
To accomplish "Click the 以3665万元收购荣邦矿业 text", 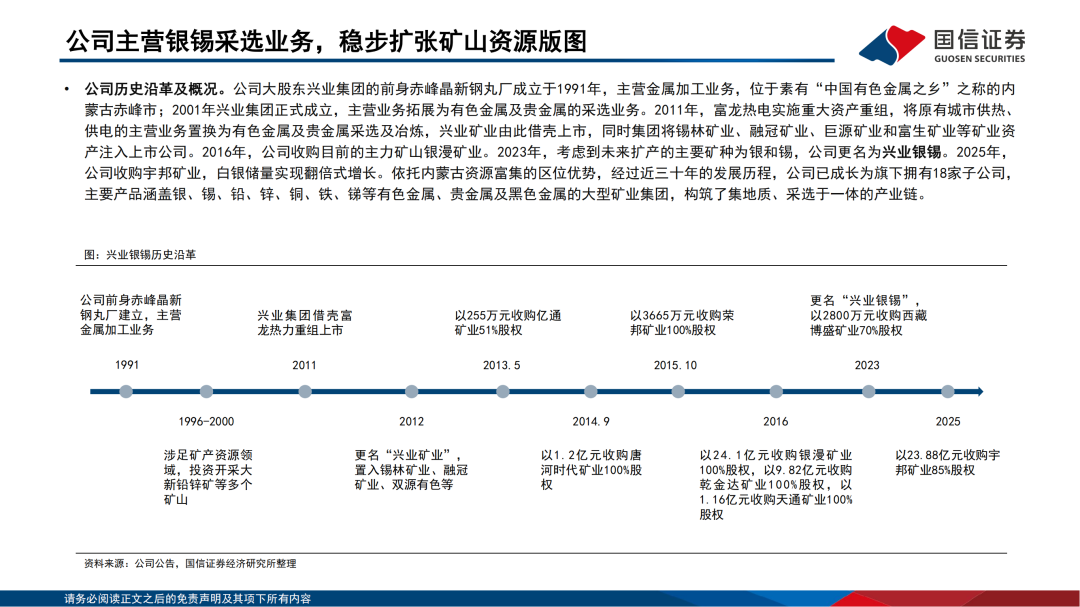I will tap(682, 323).
